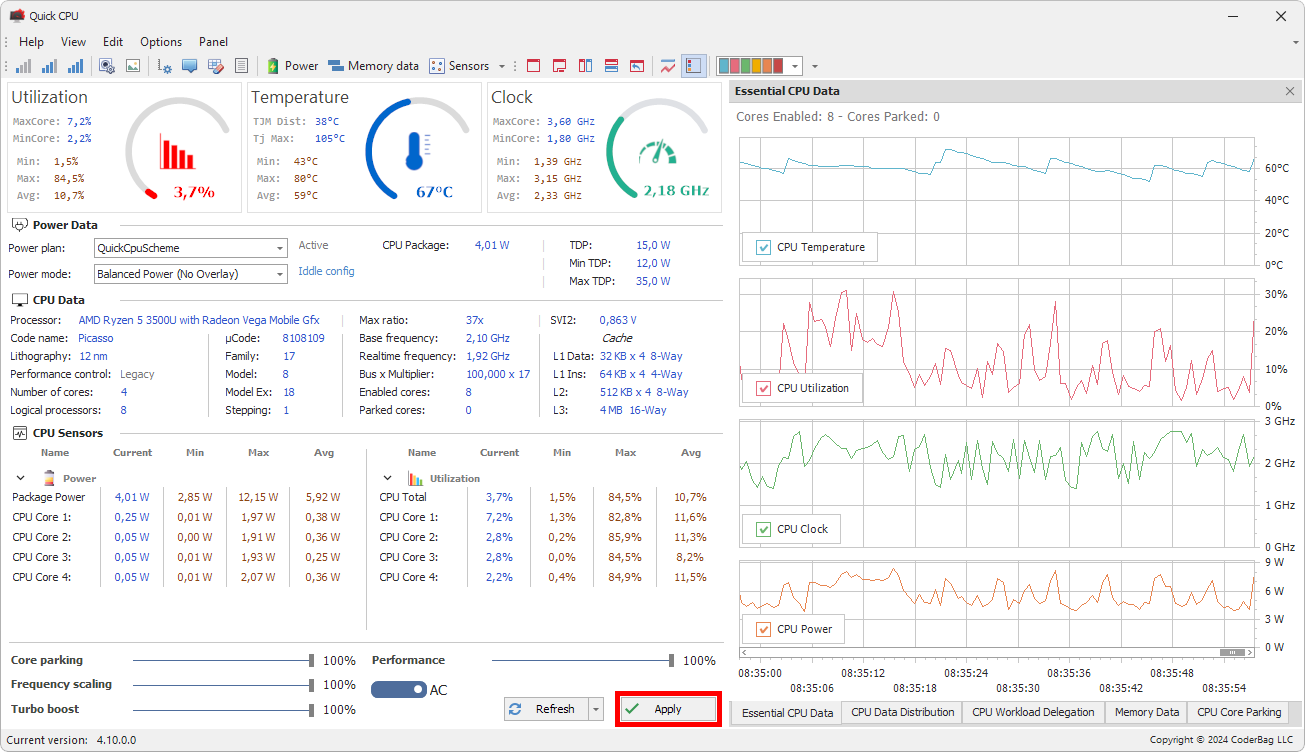Image resolution: width=1305 pixels, height=752 pixels.
Task: Open the Power toolbar panel
Action: tap(290, 65)
